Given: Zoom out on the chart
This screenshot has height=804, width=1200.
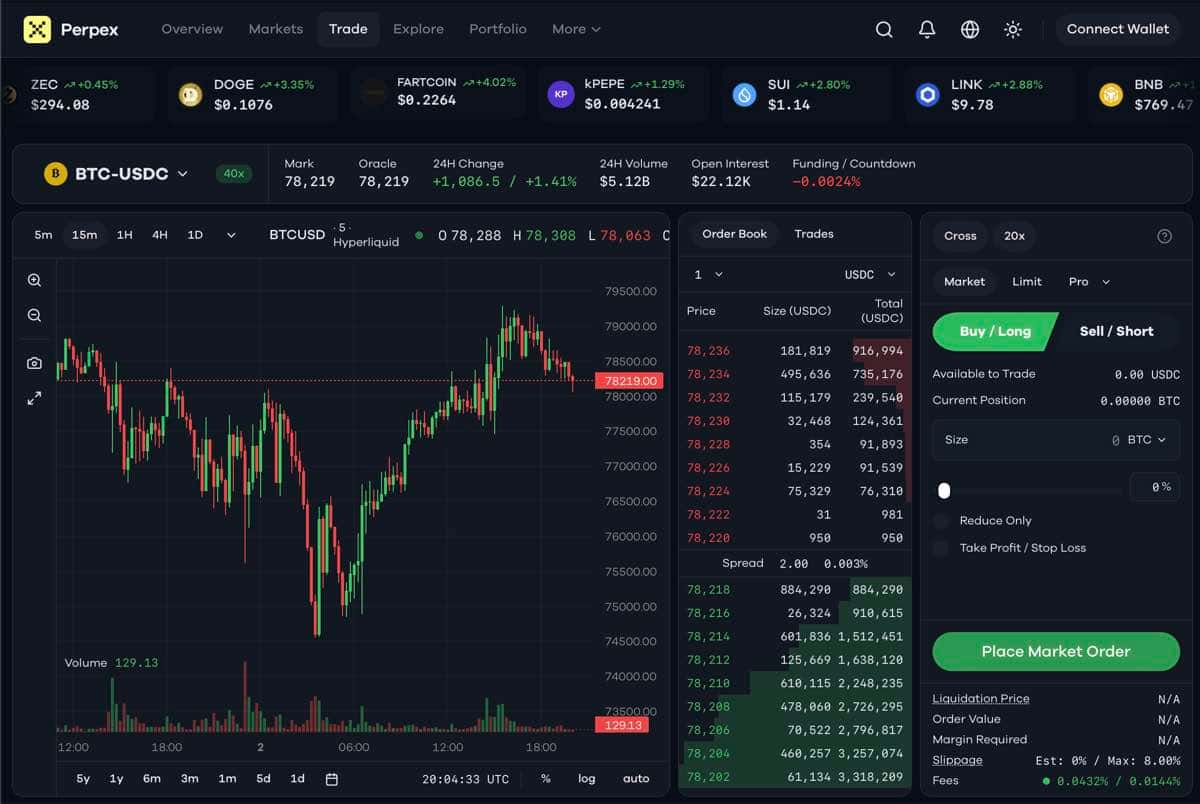Looking at the screenshot, I should [x=34, y=315].
